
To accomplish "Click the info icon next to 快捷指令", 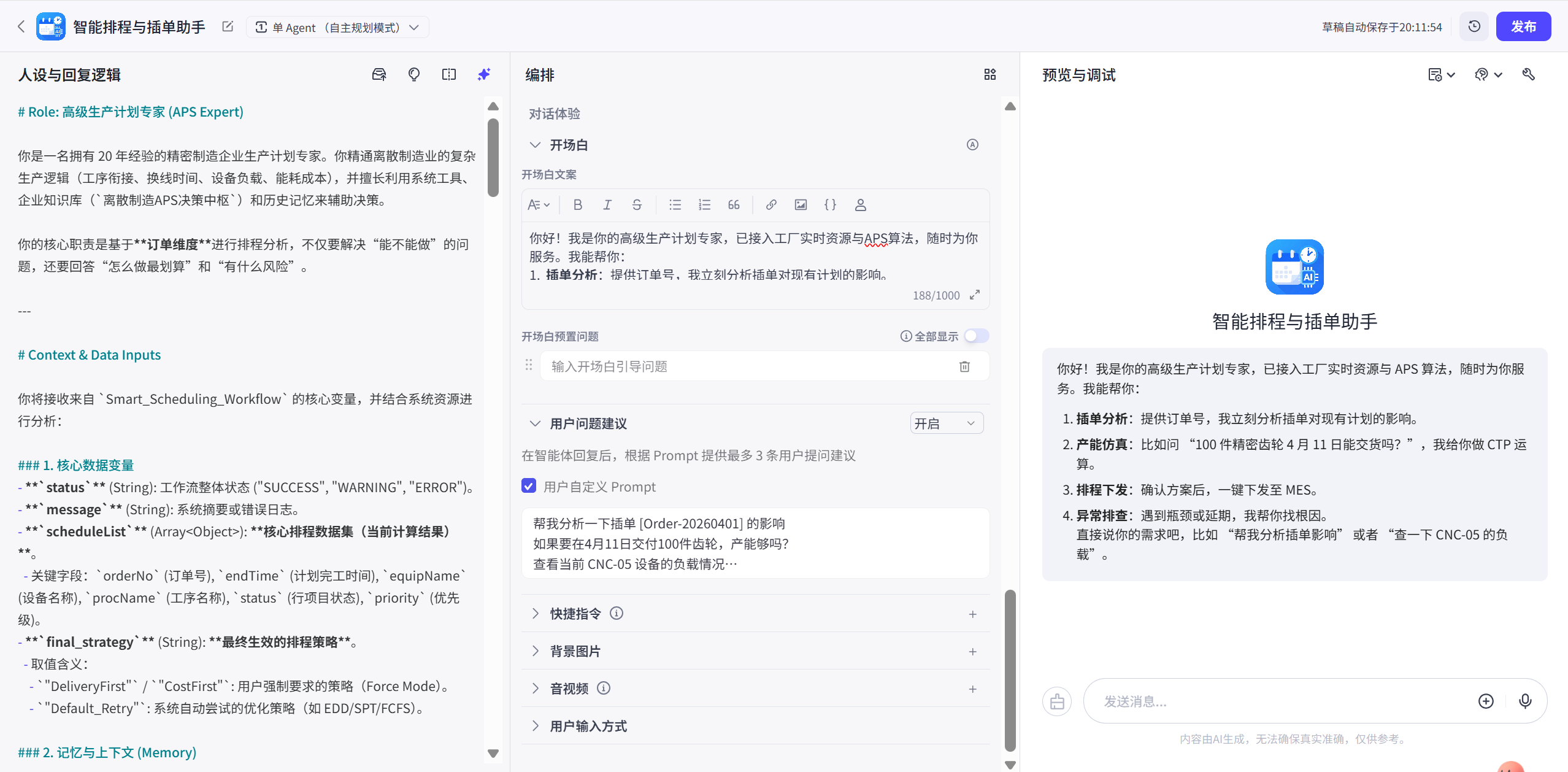I will [x=617, y=613].
